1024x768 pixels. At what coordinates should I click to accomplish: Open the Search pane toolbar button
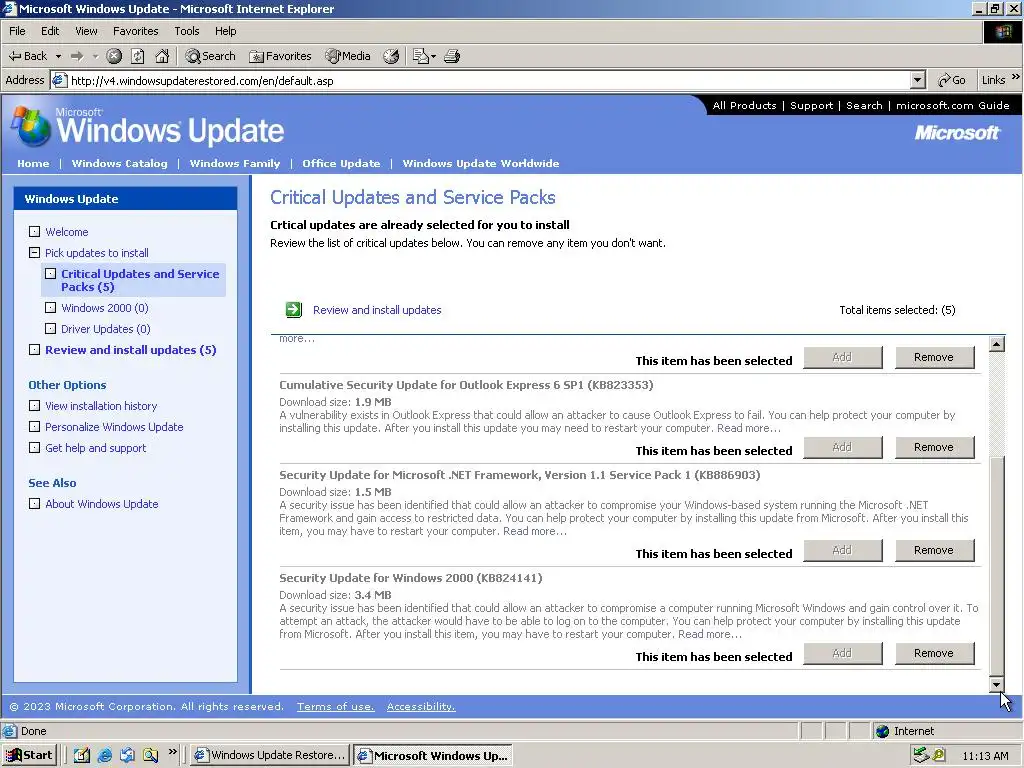pyautogui.click(x=210, y=56)
